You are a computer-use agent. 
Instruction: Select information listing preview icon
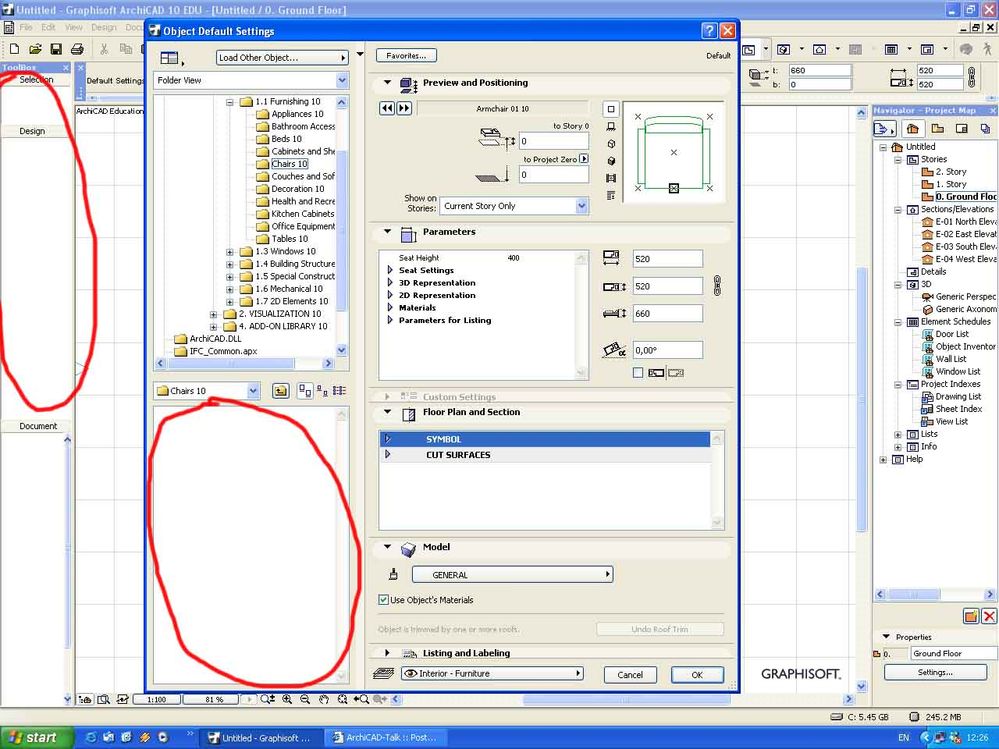611,196
